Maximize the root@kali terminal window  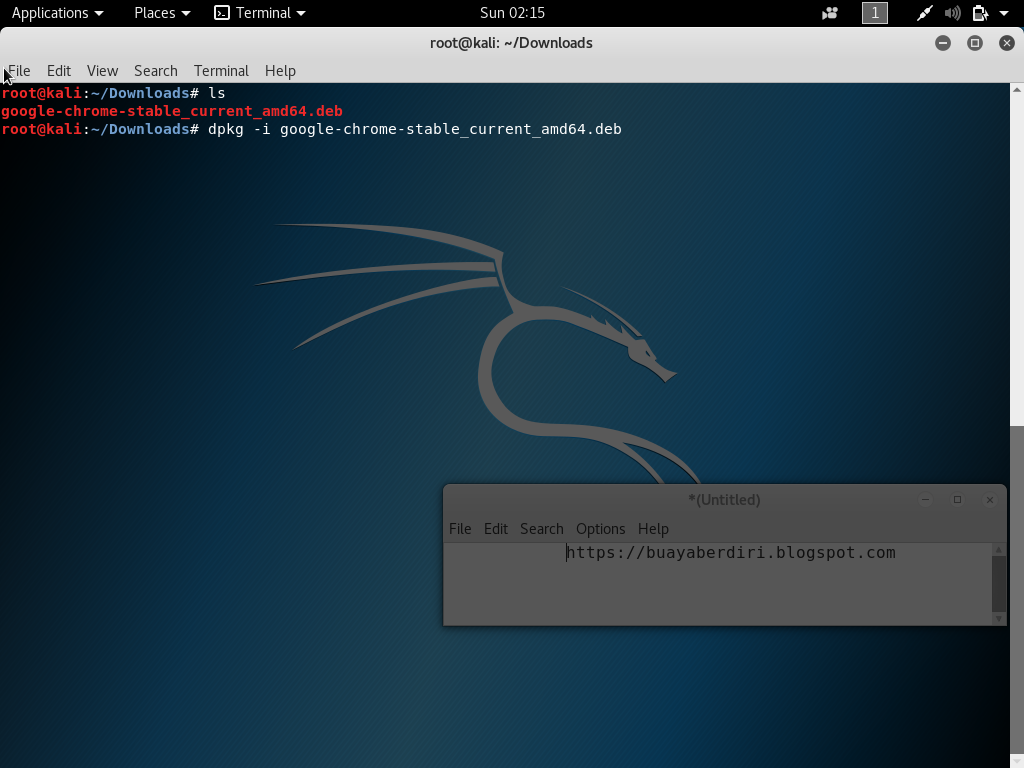(974, 43)
